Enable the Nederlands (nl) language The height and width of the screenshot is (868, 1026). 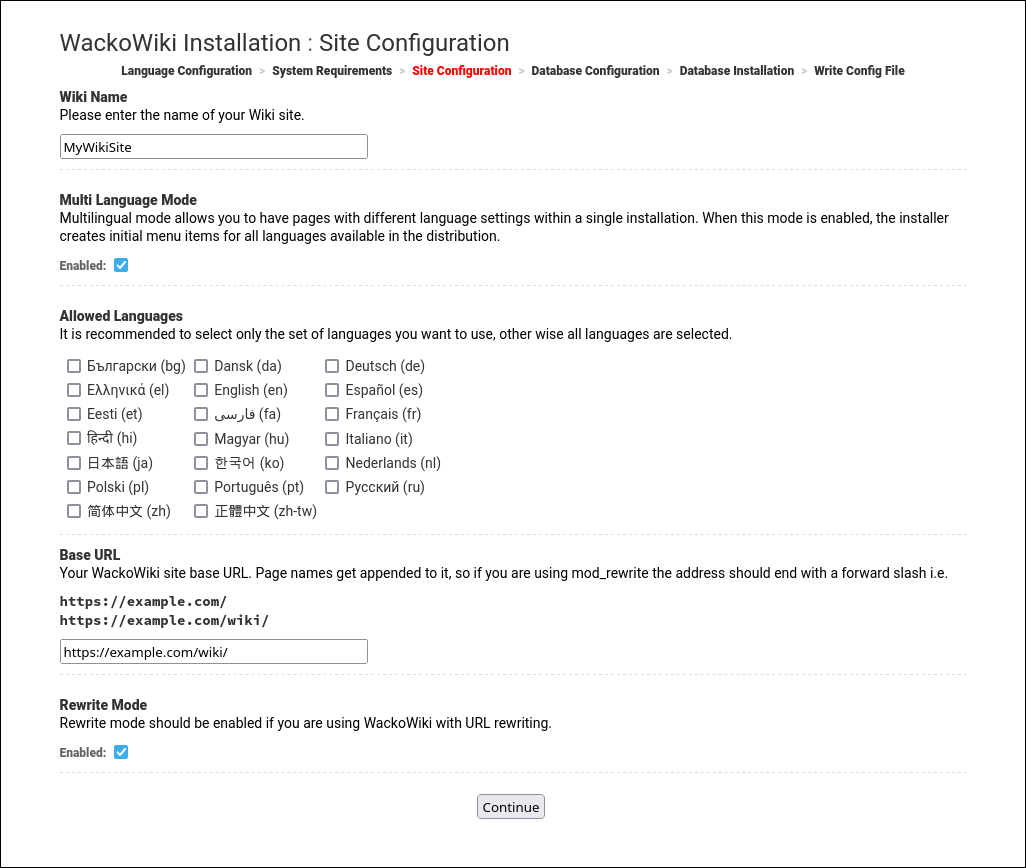click(x=332, y=463)
